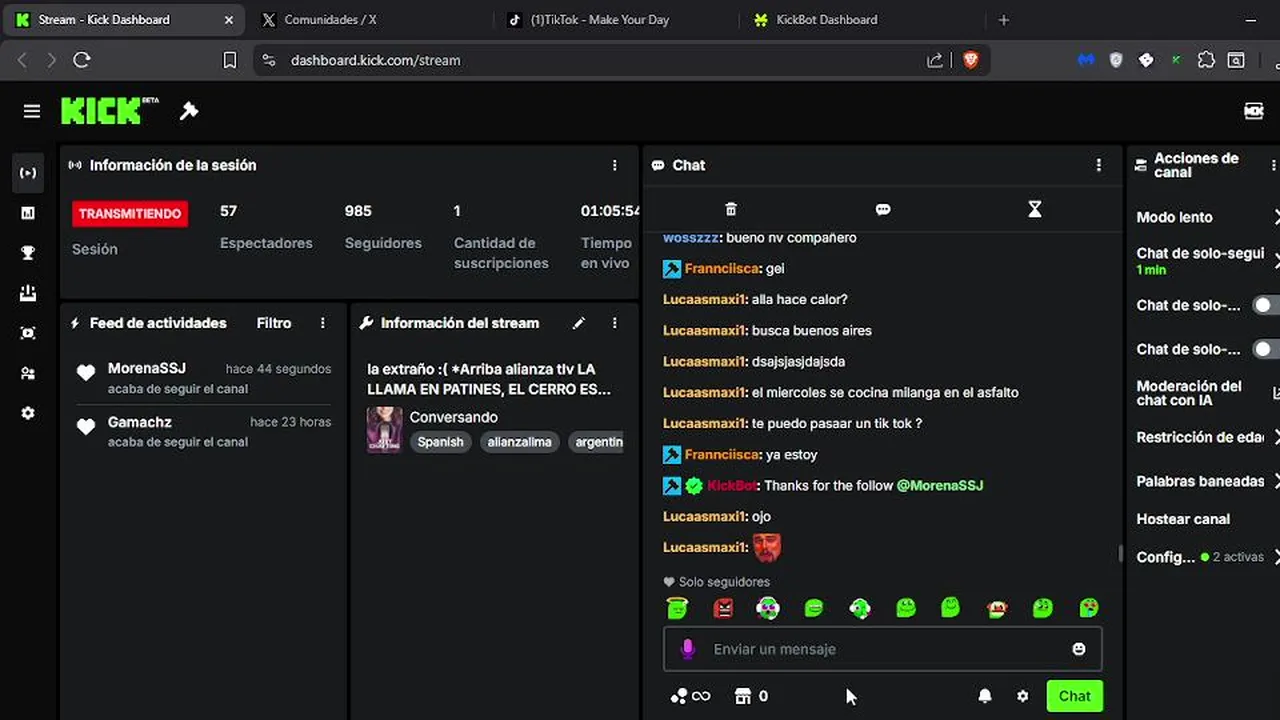
Task: Click the TRANSMITIENDO live status badge
Action: (130, 213)
